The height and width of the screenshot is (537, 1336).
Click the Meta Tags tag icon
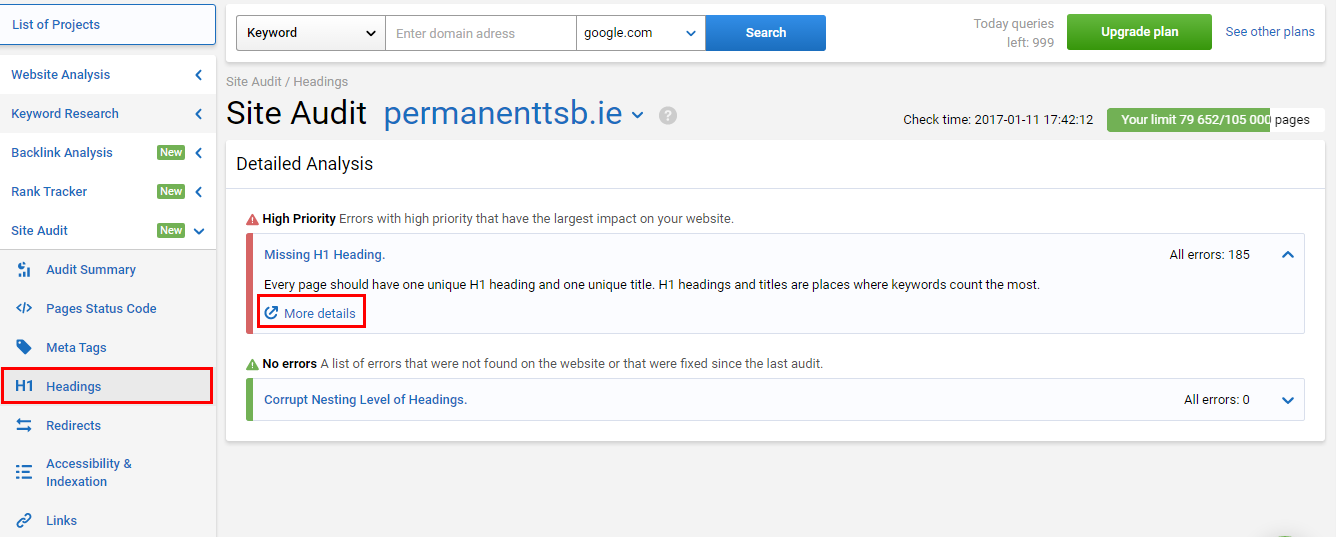click(25, 347)
